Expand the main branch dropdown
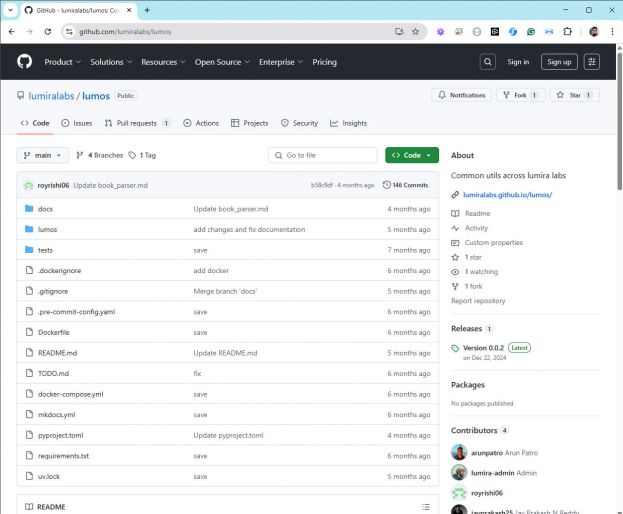 (43, 155)
